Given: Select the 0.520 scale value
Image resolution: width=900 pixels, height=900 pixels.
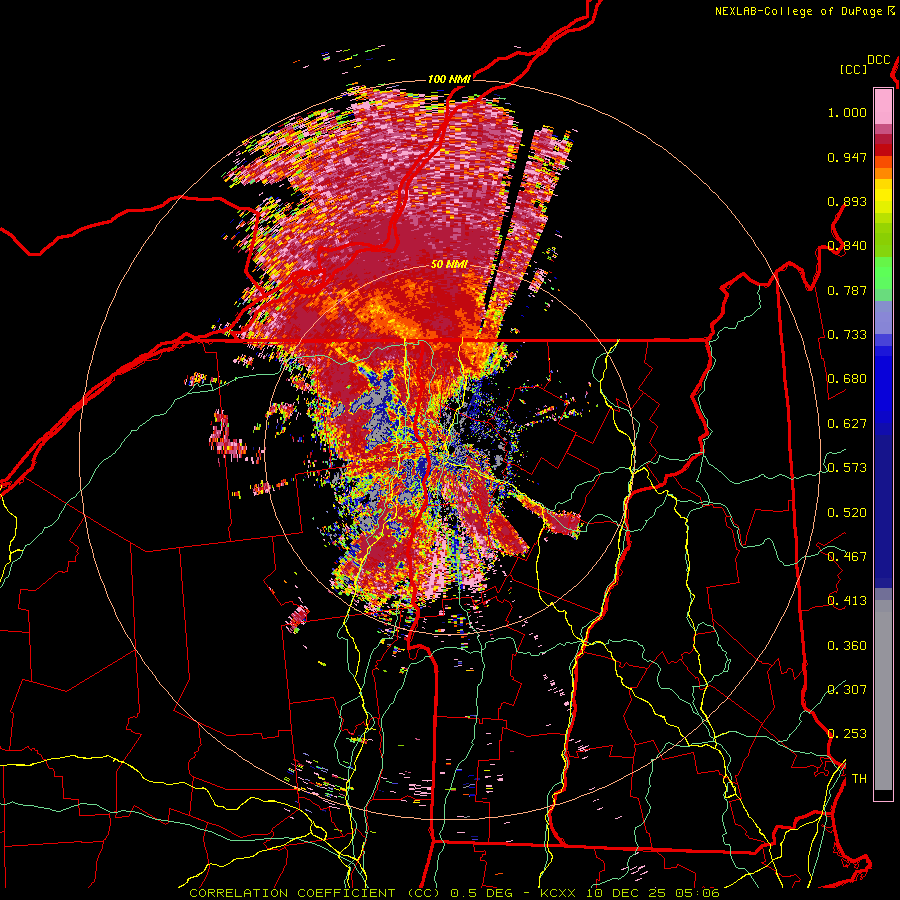Looking at the screenshot, I should click(847, 513).
